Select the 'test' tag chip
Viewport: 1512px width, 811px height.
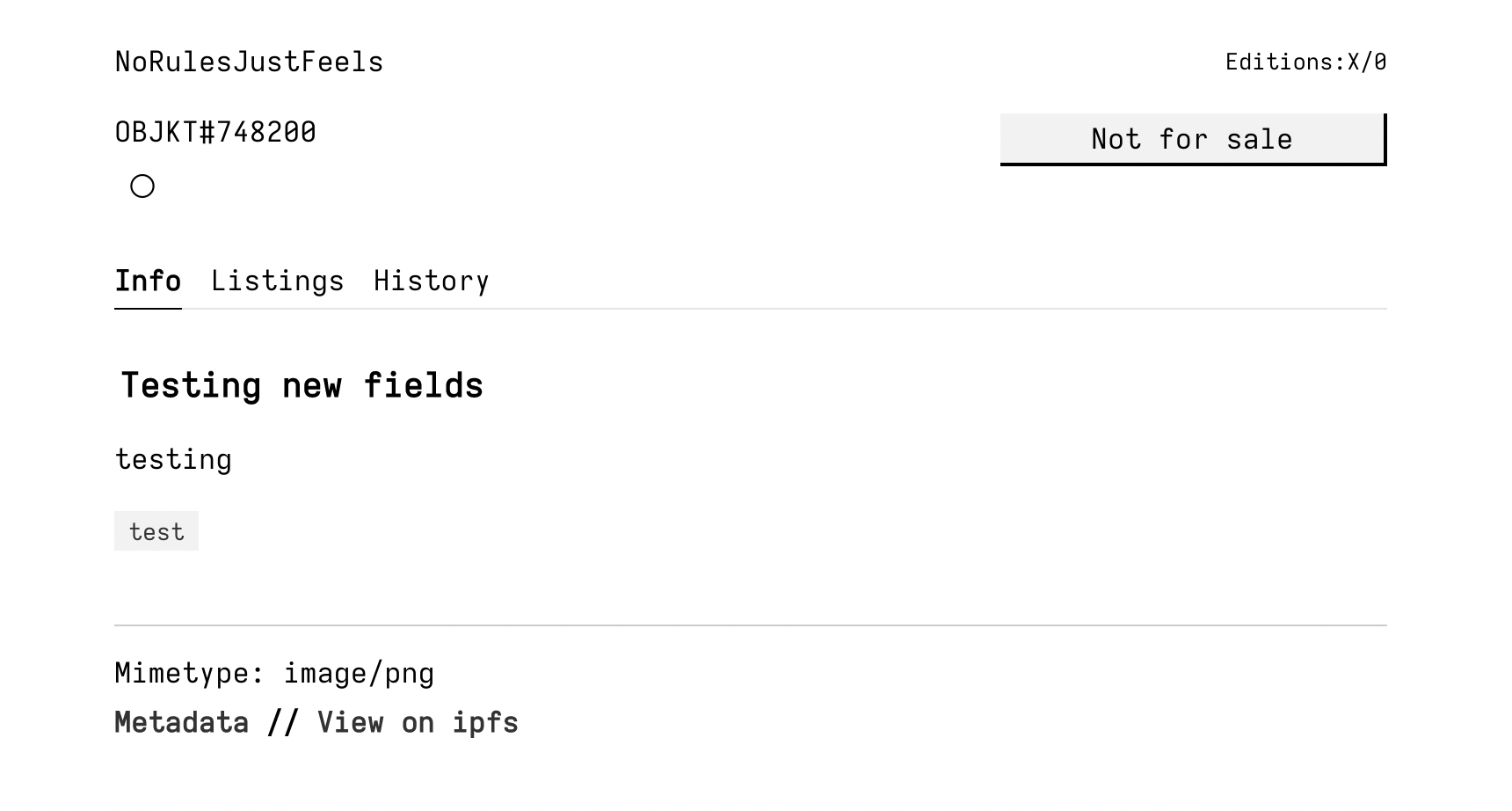pyautogui.click(x=156, y=530)
